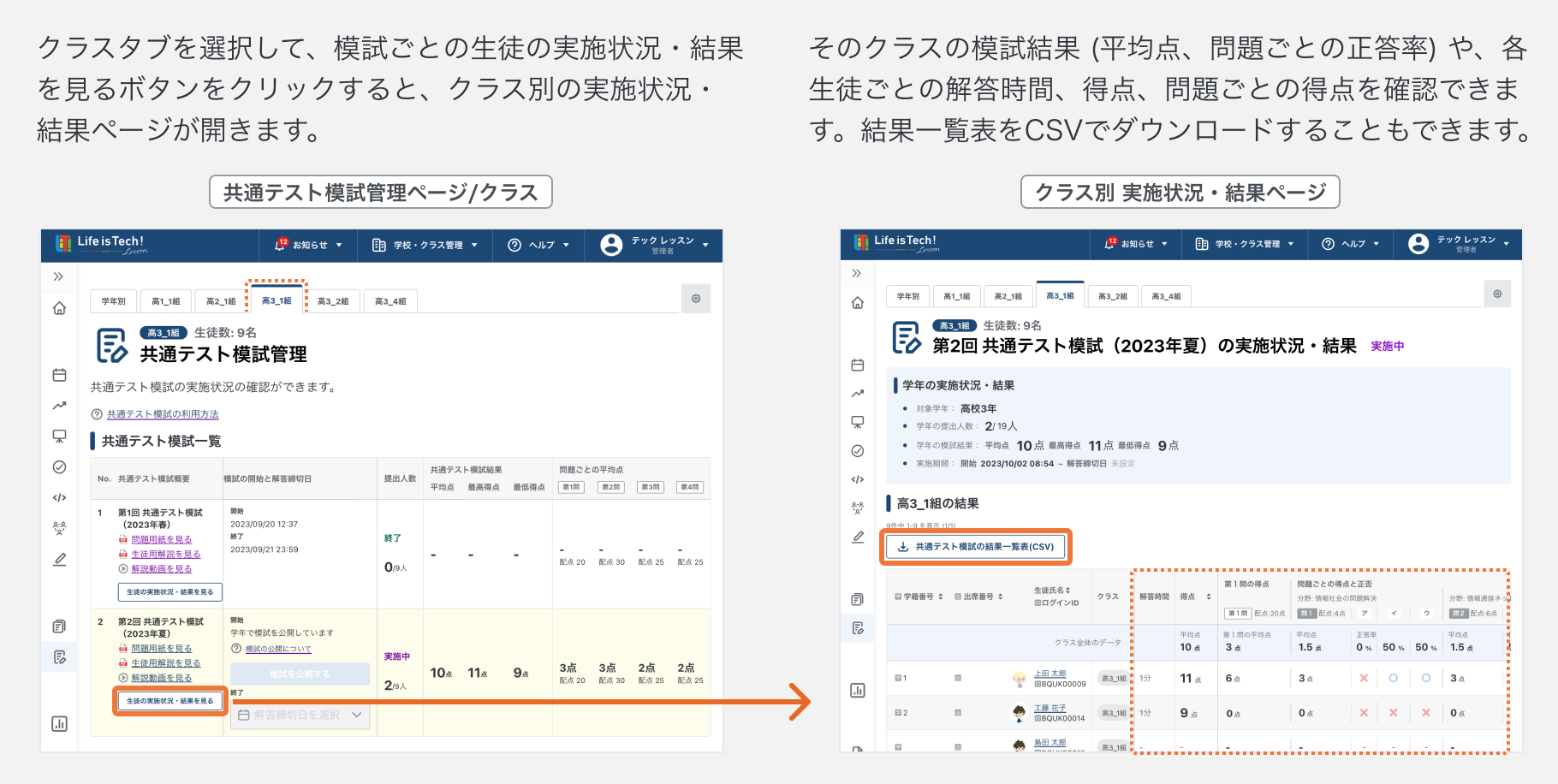Open group people icon in right screenshot's sidebar
This screenshot has height=784, width=1558.
(x=858, y=508)
